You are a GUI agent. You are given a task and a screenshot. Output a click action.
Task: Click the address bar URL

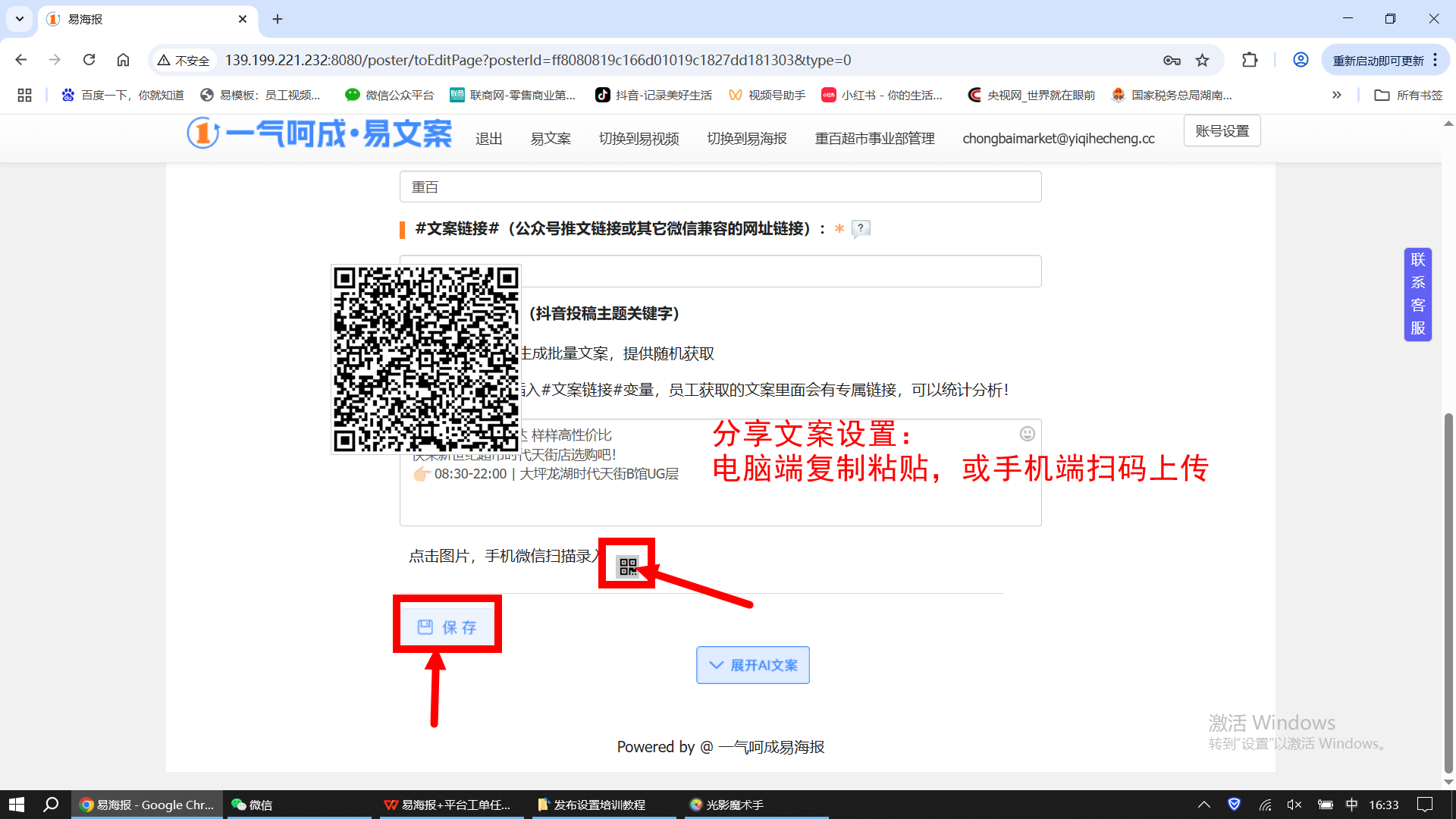[x=538, y=60]
